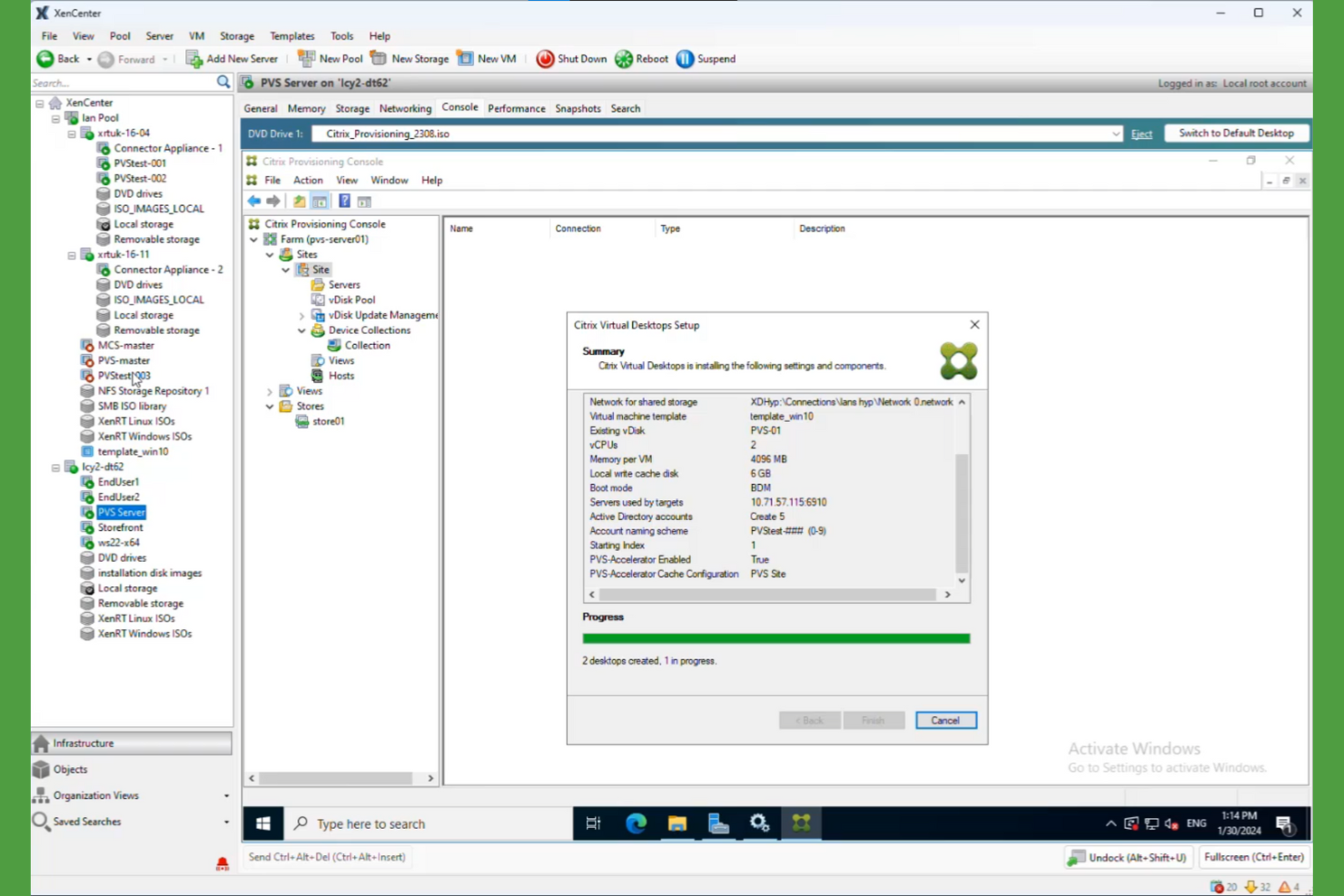Viewport: 1344px width, 896px height.
Task: Open the notification center icon in system tray
Action: coord(1284,824)
